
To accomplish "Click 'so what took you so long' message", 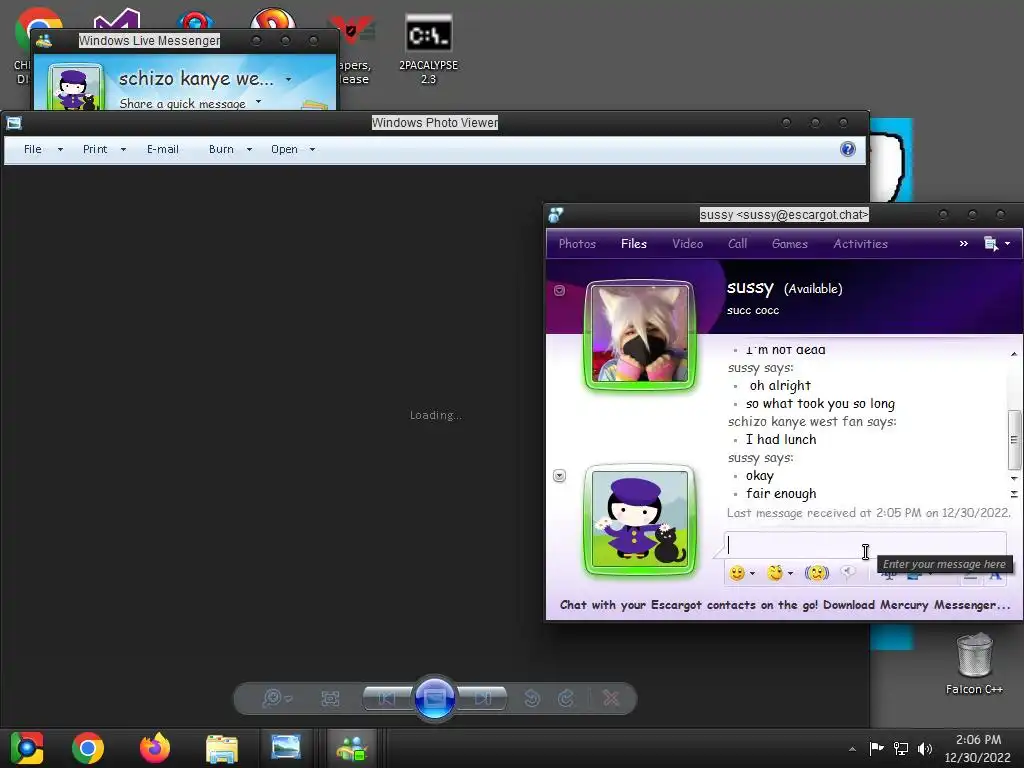I will 820,404.
